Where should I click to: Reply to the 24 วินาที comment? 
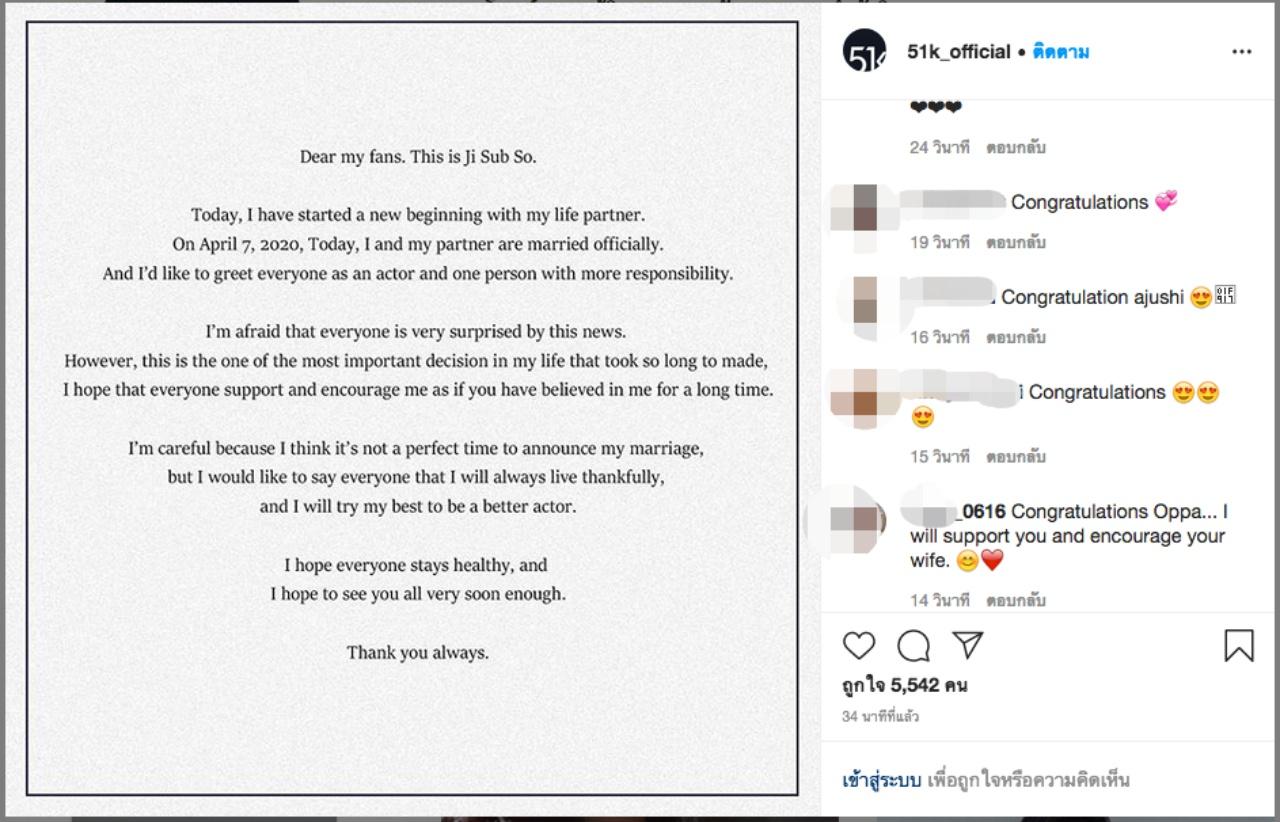pyautogui.click(x=1015, y=148)
